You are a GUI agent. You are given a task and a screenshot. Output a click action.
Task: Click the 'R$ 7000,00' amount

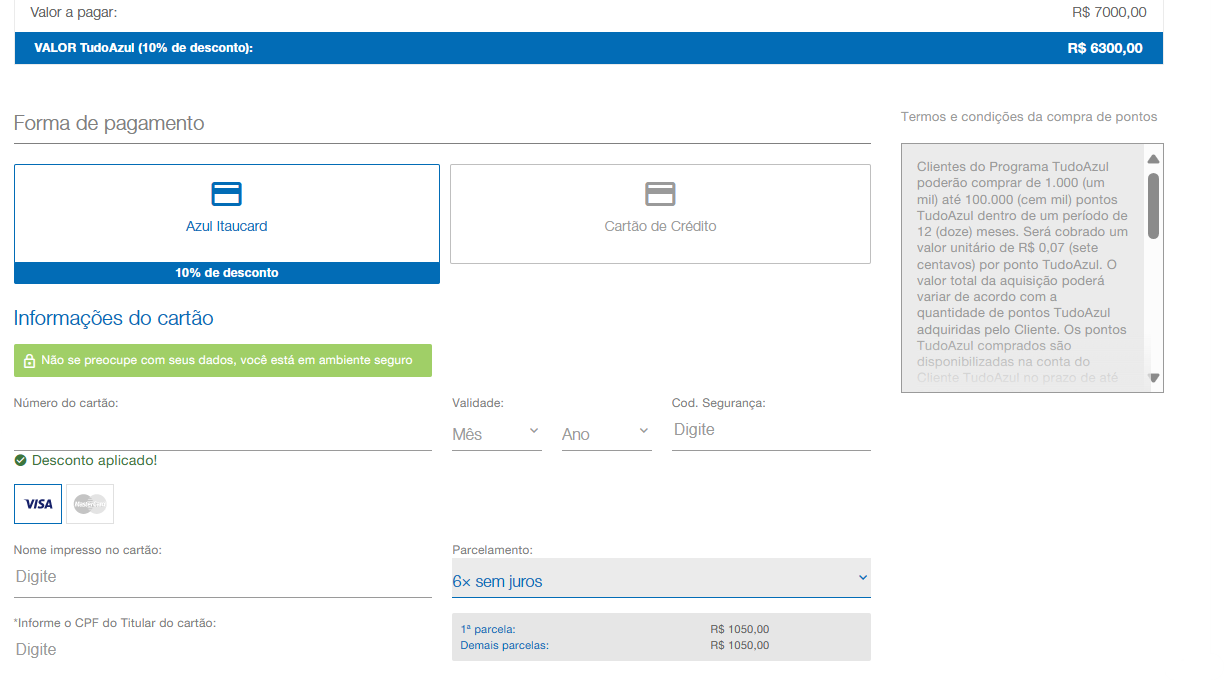(x=1109, y=13)
